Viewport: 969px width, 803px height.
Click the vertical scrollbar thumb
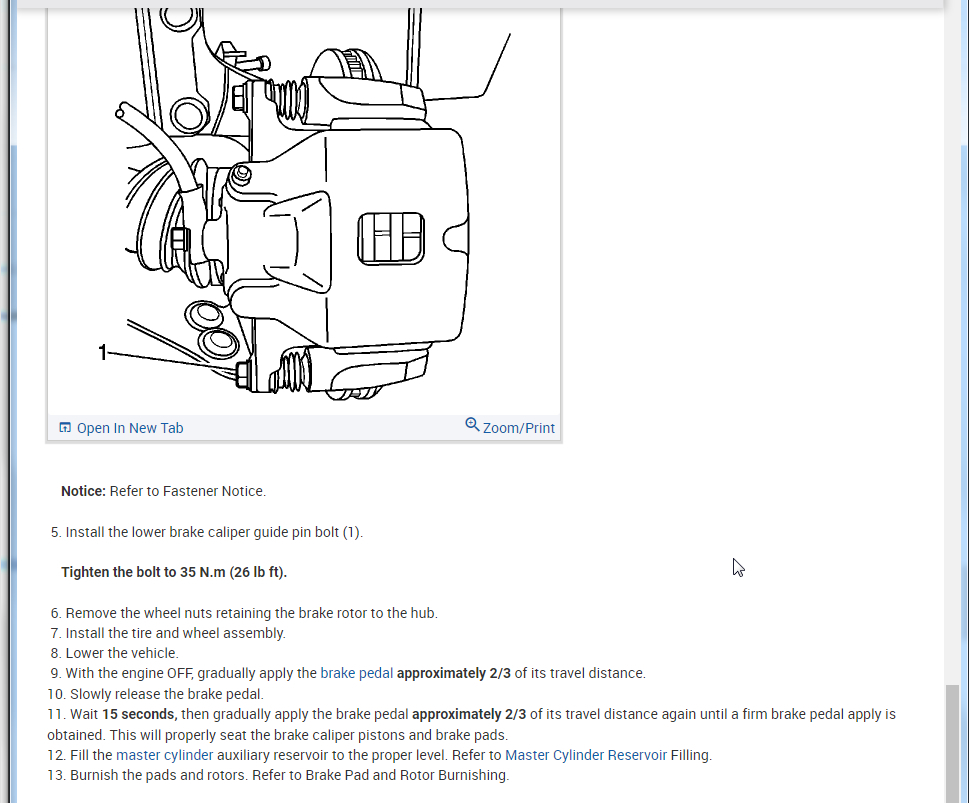point(952,744)
